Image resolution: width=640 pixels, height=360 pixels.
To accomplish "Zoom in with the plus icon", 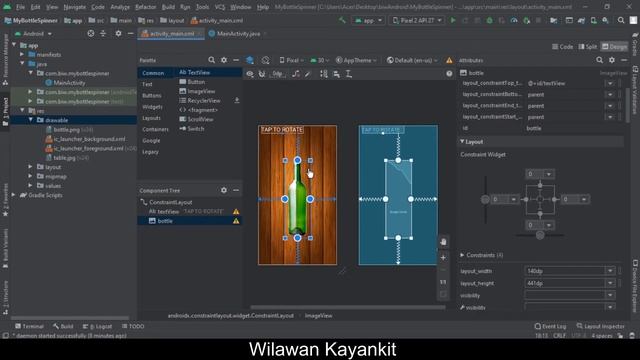I will 443,258.
